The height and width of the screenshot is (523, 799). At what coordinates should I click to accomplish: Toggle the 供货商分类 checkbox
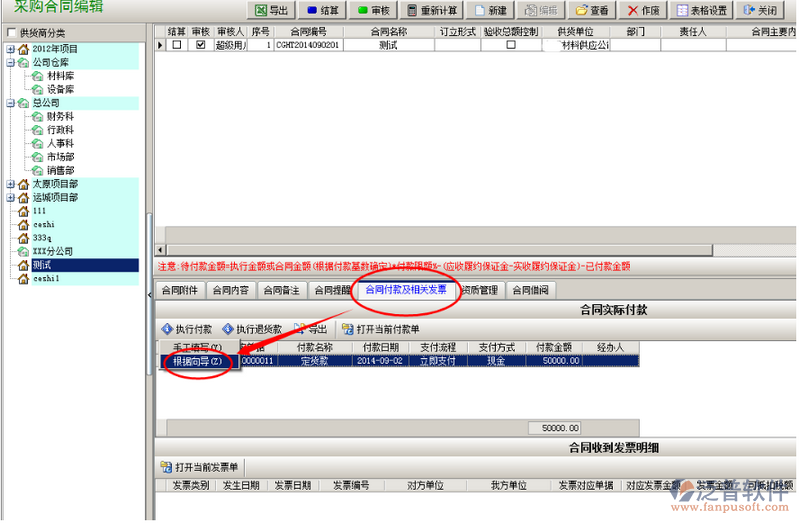pos(11,33)
